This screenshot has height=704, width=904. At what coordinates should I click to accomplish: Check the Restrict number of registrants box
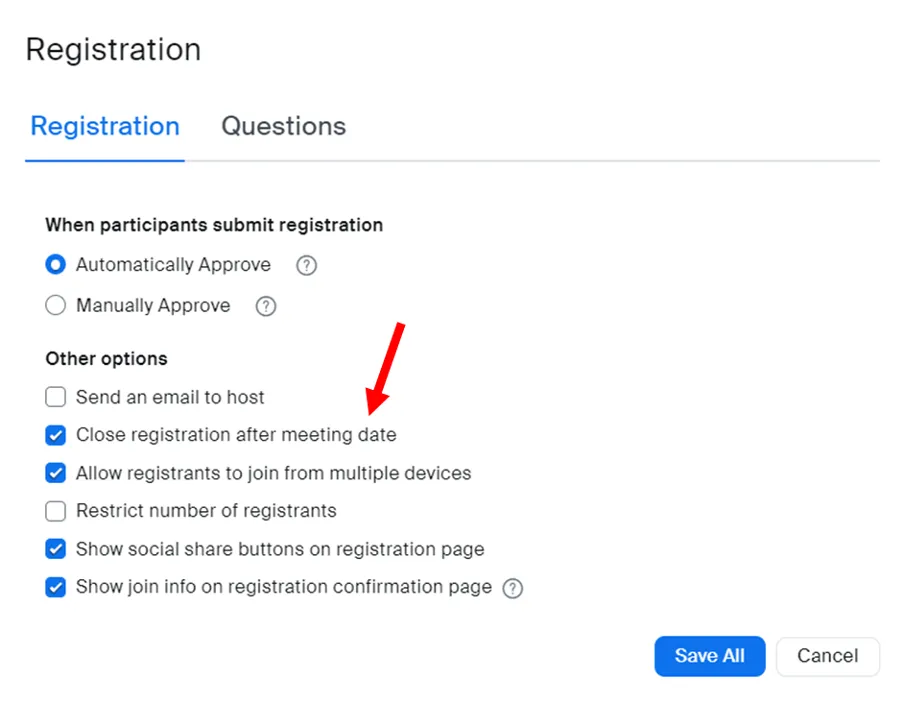click(x=56, y=511)
